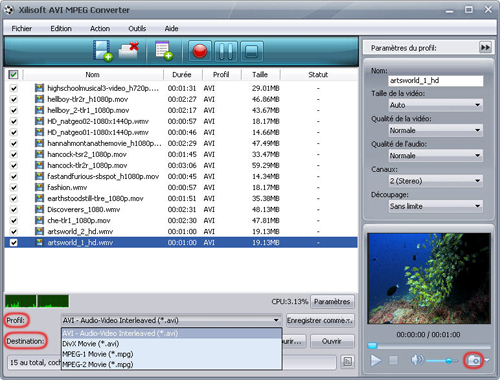Screen dimensions: 500x380
Task: Open the Taille de la vidéo dropdown
Action: coord(436,105)
